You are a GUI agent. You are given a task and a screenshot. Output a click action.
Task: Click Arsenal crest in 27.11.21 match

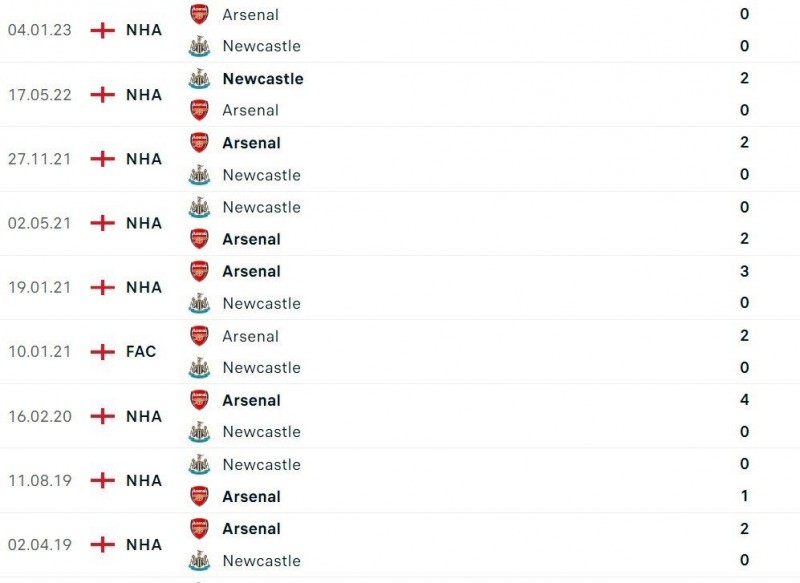point(200,143)
